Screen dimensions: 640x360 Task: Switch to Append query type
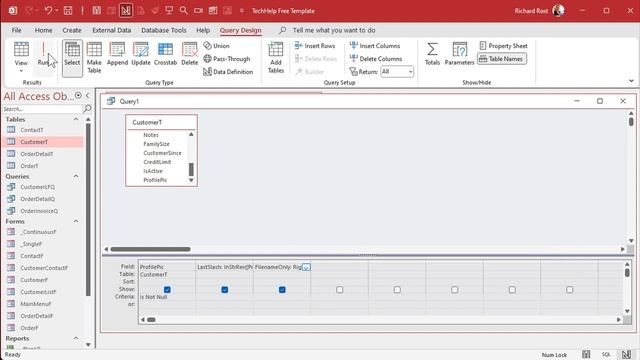pyautogui.click(x=117, y=54)
